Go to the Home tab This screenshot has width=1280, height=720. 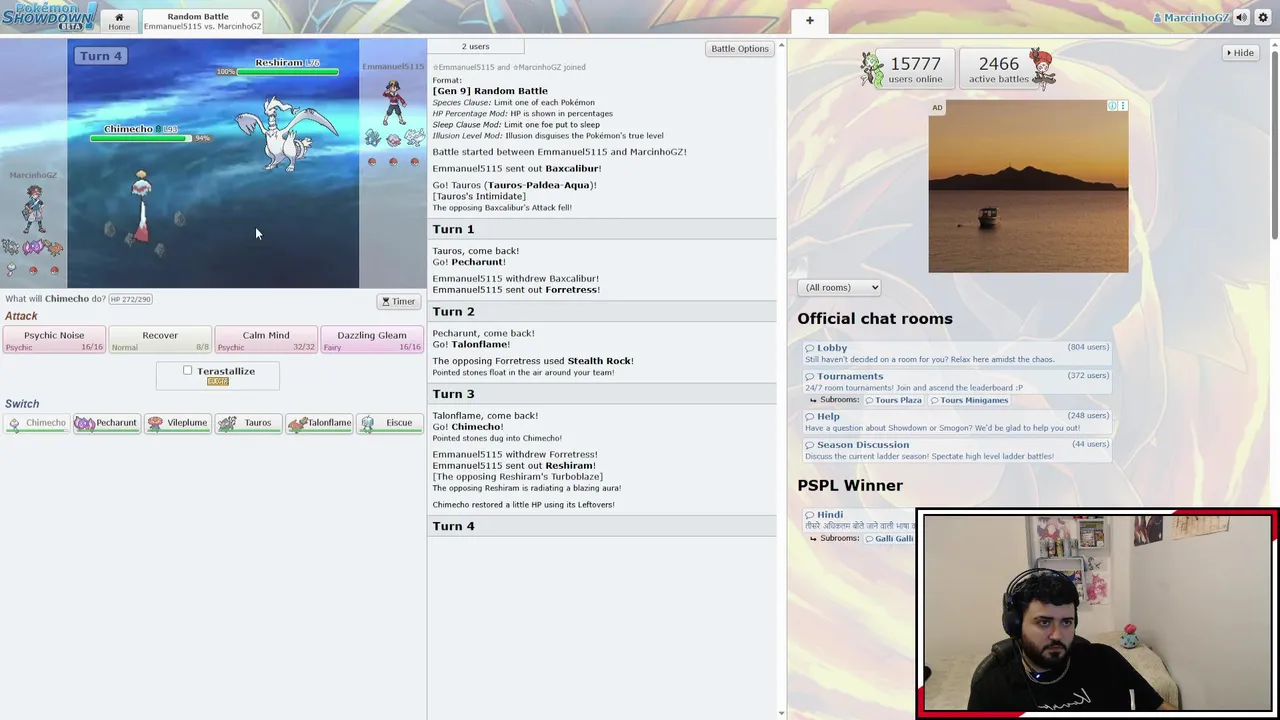[x=119, y=21]
